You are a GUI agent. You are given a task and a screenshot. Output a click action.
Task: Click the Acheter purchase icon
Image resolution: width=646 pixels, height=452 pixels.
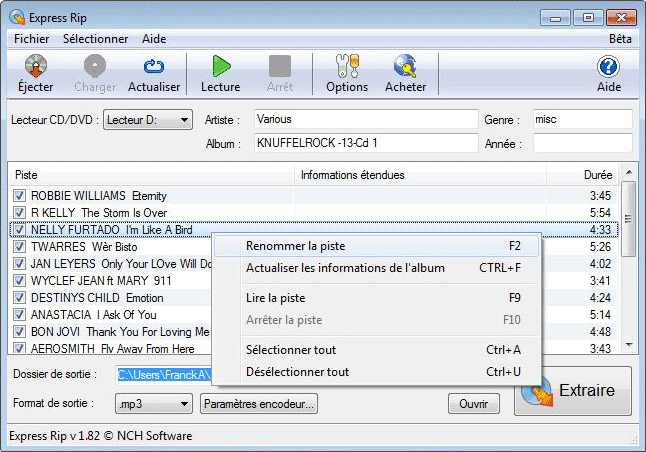[405, 66]
